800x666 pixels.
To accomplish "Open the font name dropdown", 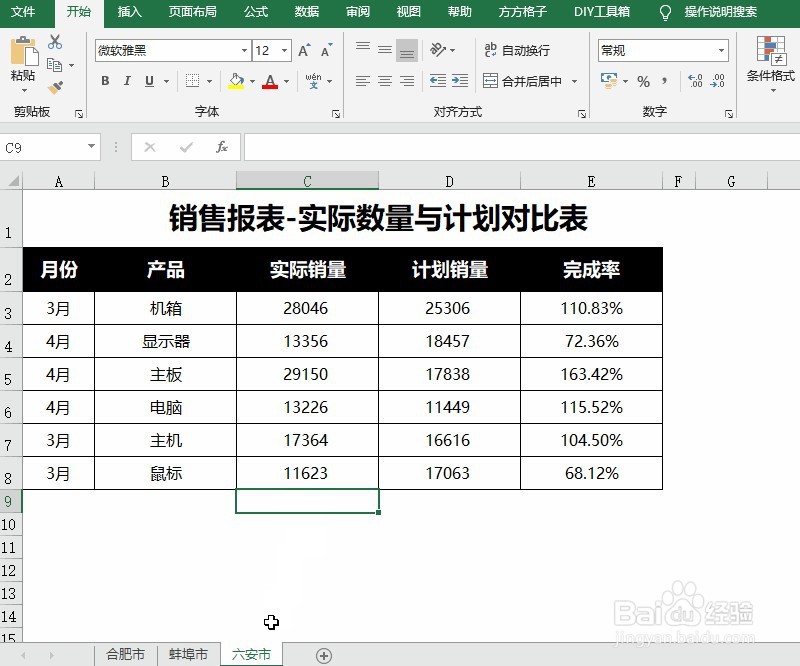I will pos(245,50).
